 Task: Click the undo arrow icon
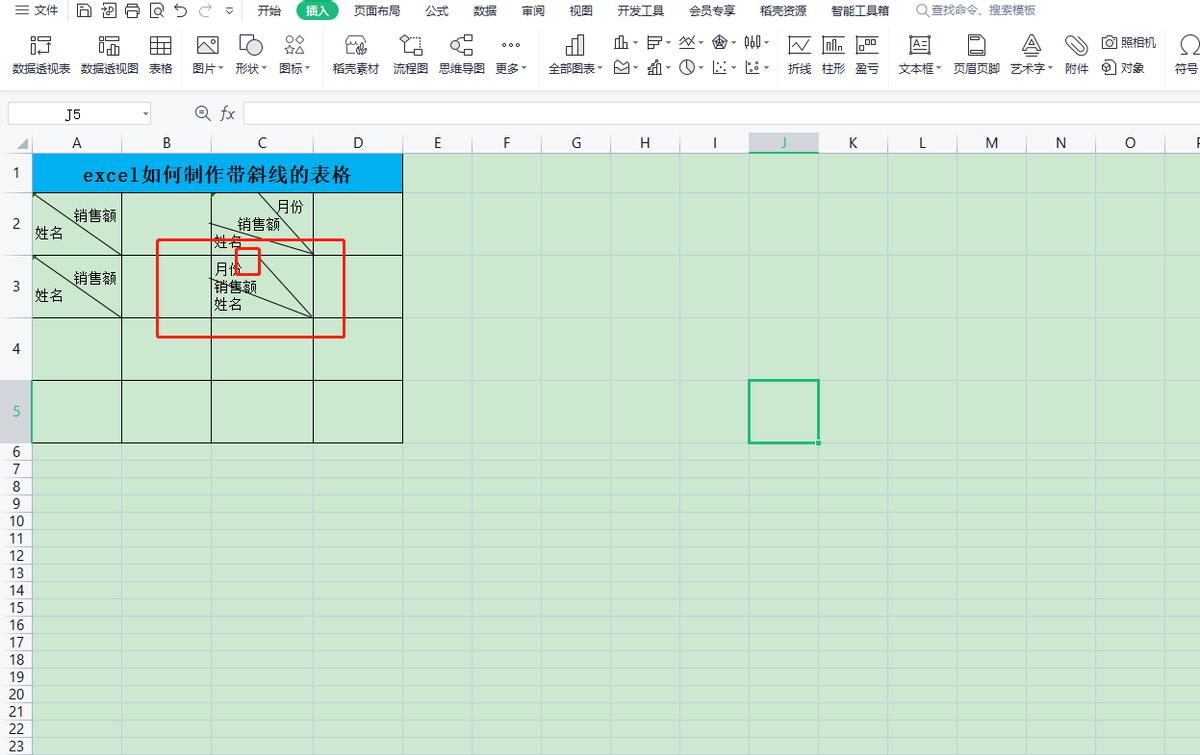[180, 11]
